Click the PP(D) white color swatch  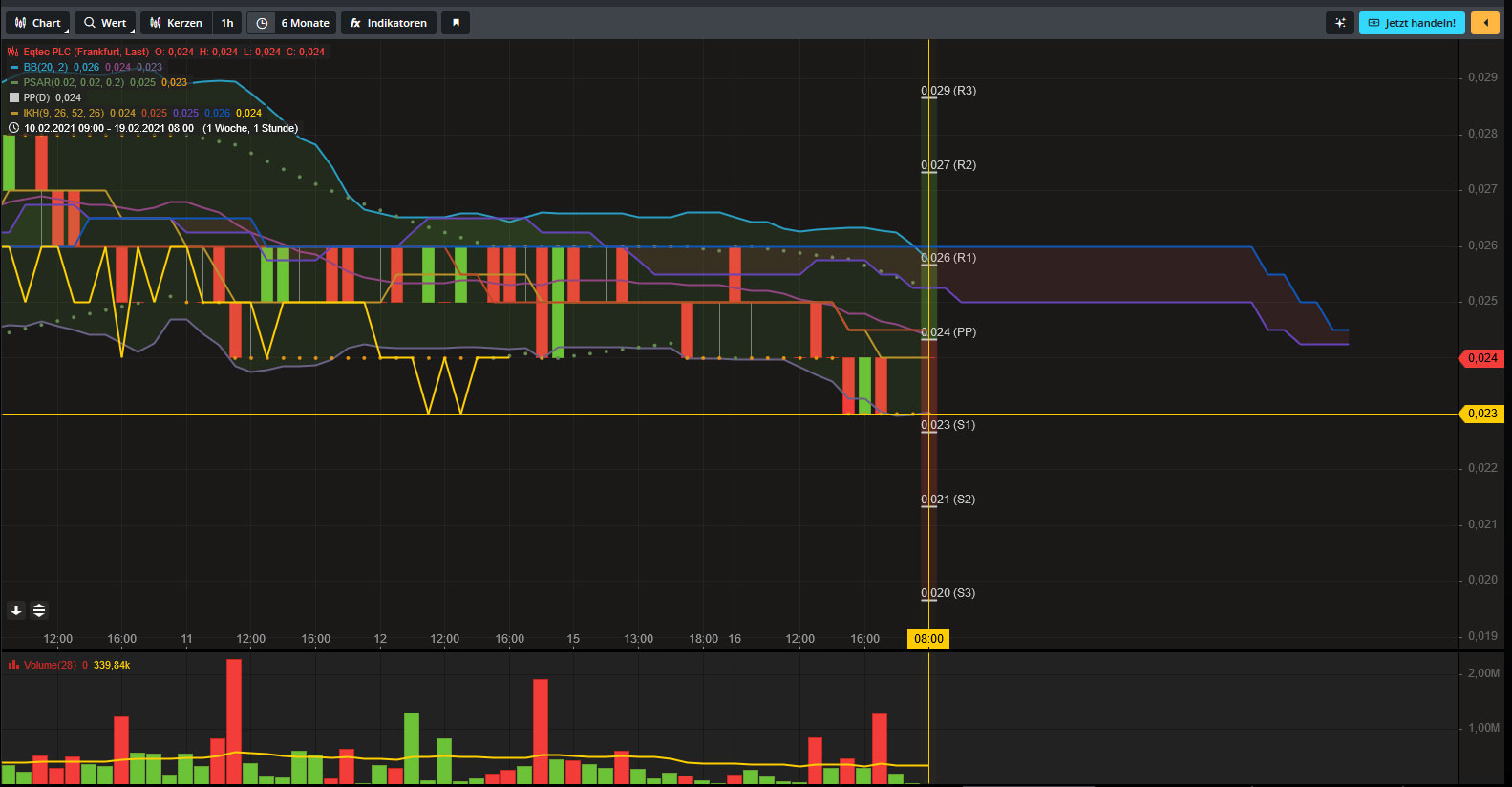coord(14,97)
